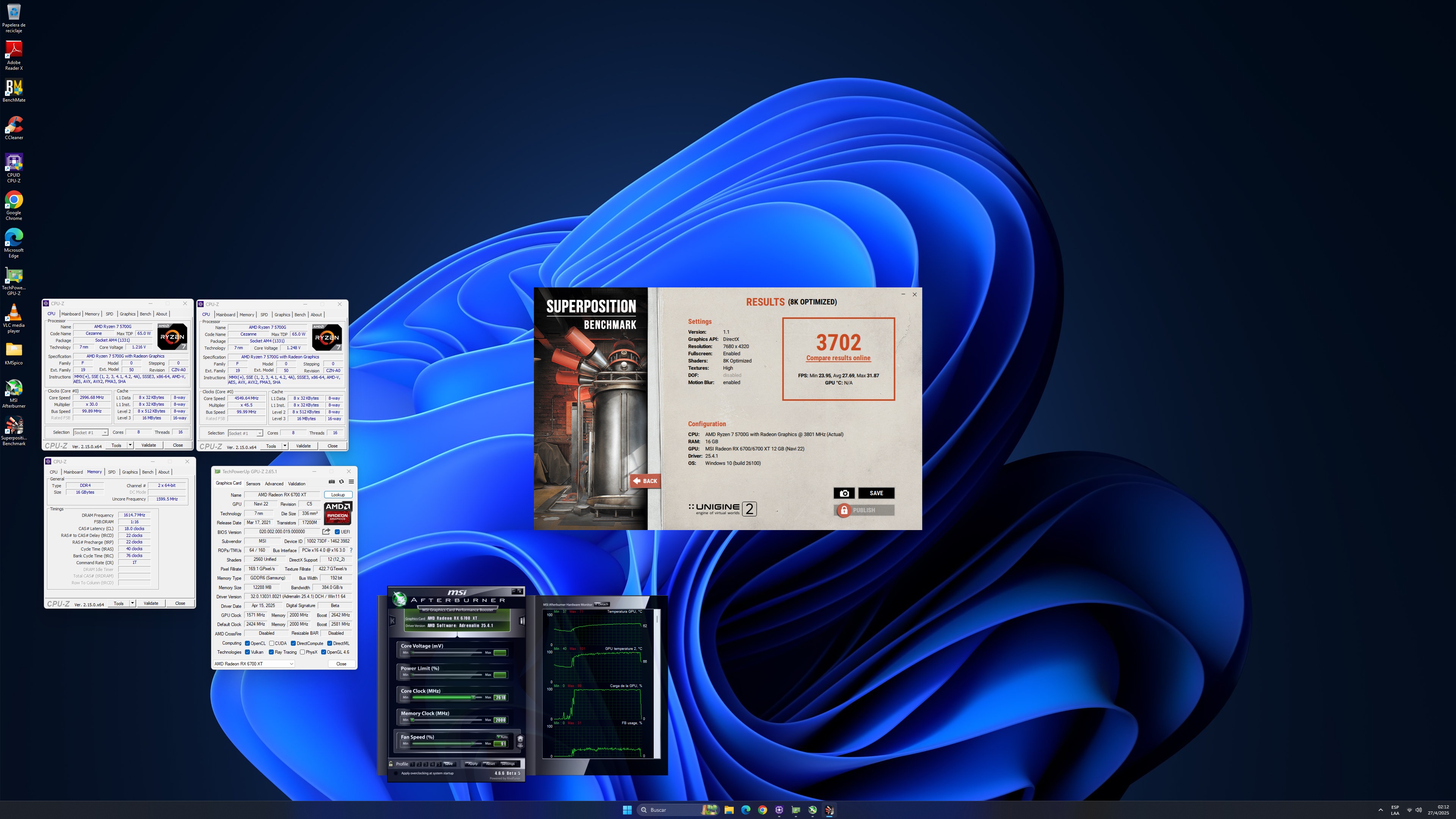Click the Superposition screenshot camera button
This screenshot has height=819, width=1456.
point(844,493)
